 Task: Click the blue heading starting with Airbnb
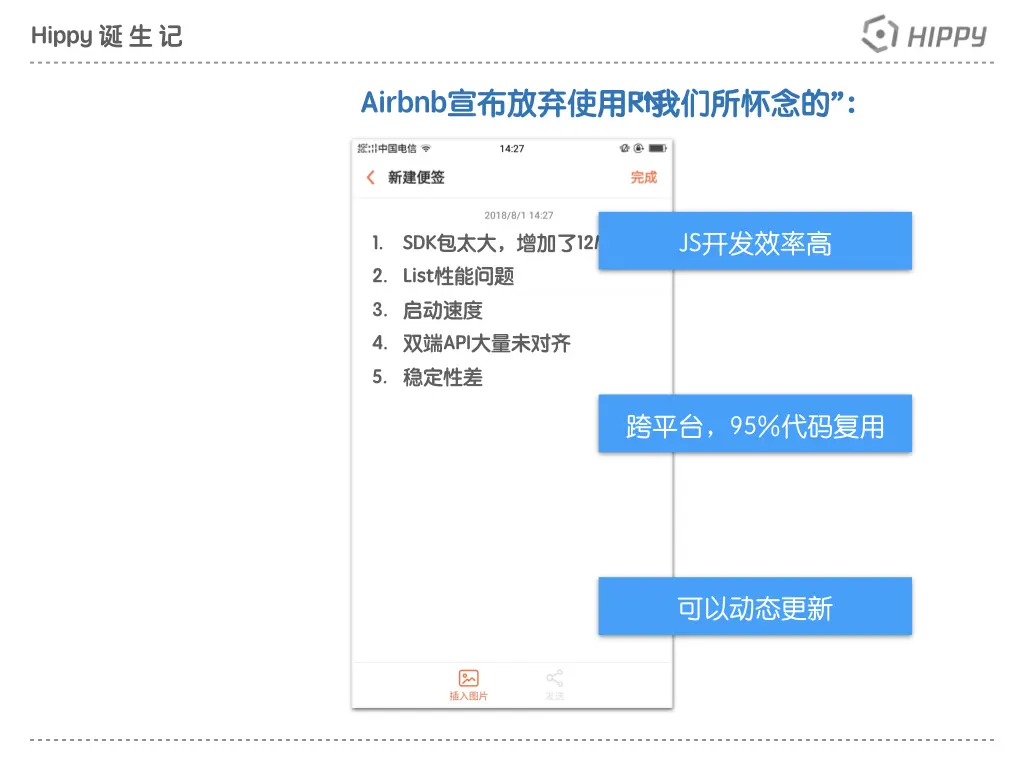pyautogui.click(x=609, y=103)
